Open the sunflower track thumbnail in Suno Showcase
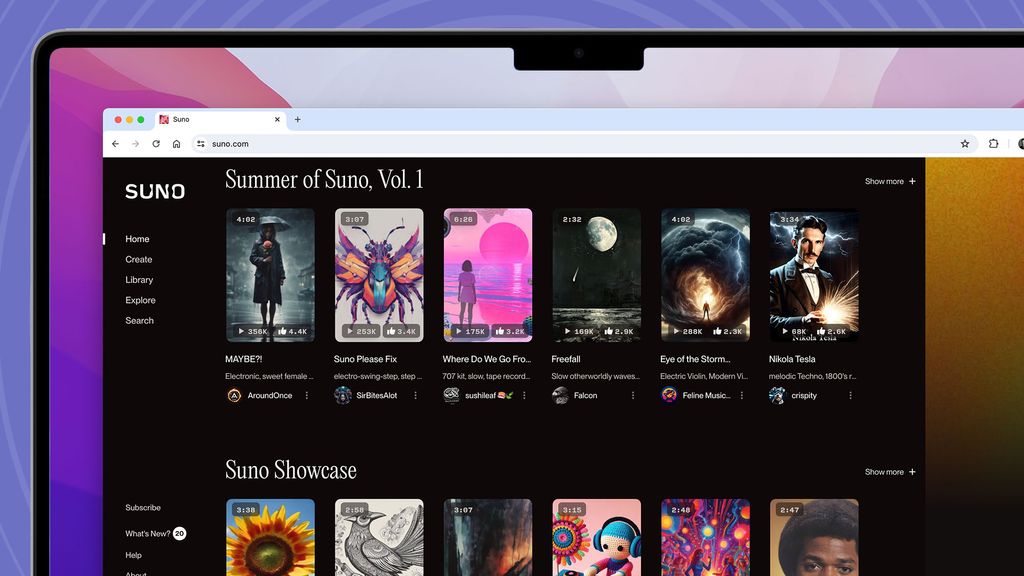 [270, 540]
